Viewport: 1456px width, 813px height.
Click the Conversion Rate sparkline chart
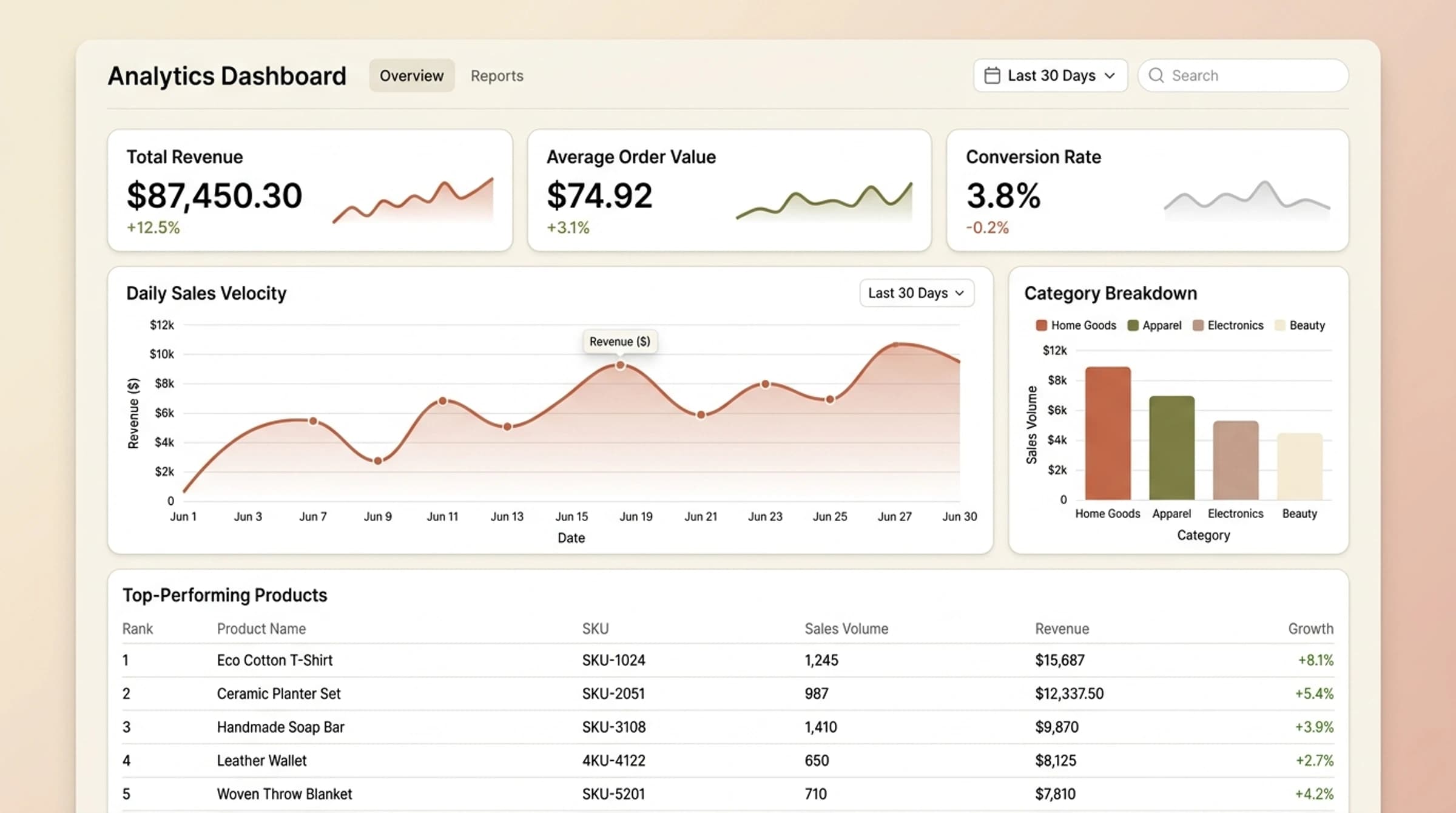pos(1247,200)
